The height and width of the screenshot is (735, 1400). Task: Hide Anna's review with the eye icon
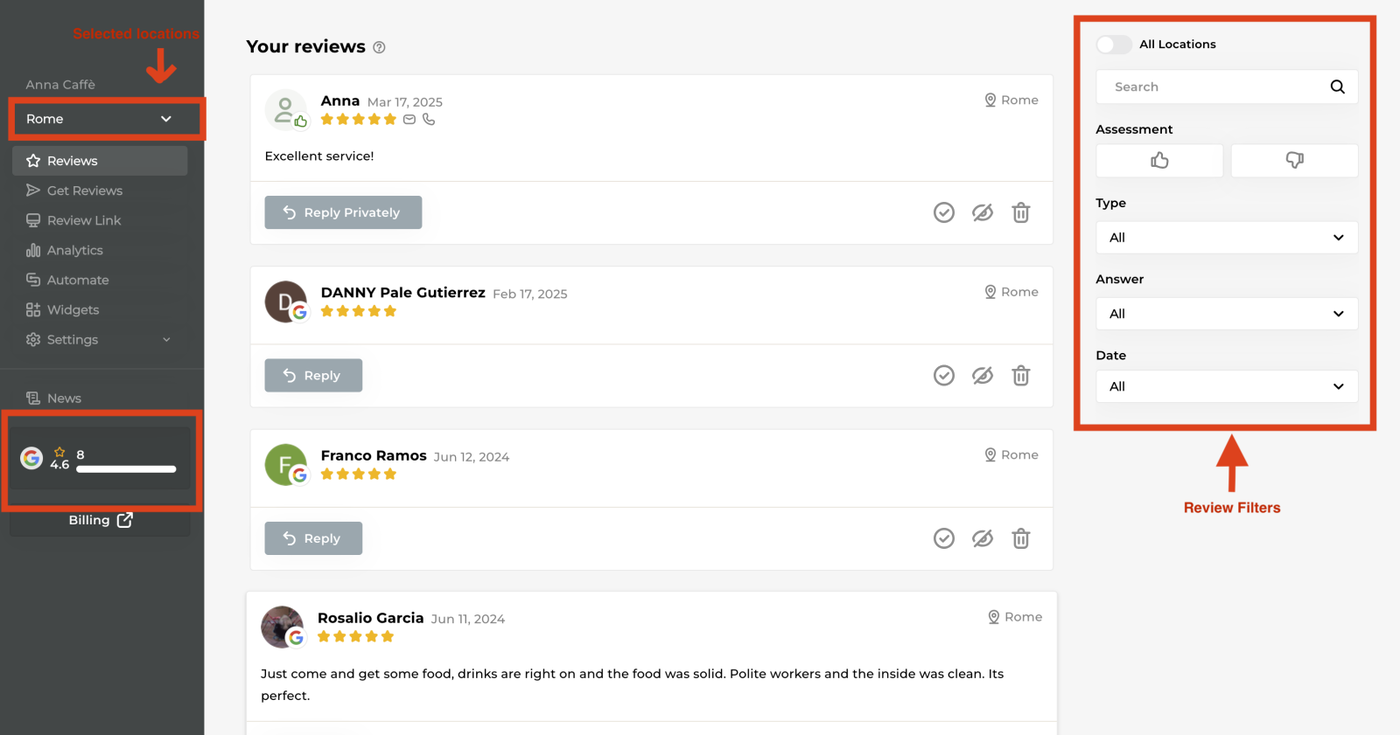tap(982, 212)
